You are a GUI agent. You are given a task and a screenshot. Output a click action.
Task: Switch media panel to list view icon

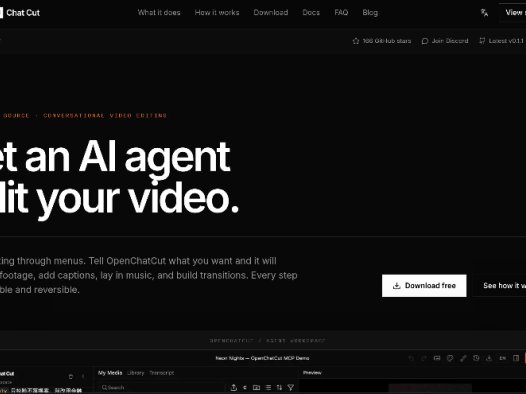(x=268, y=388)
